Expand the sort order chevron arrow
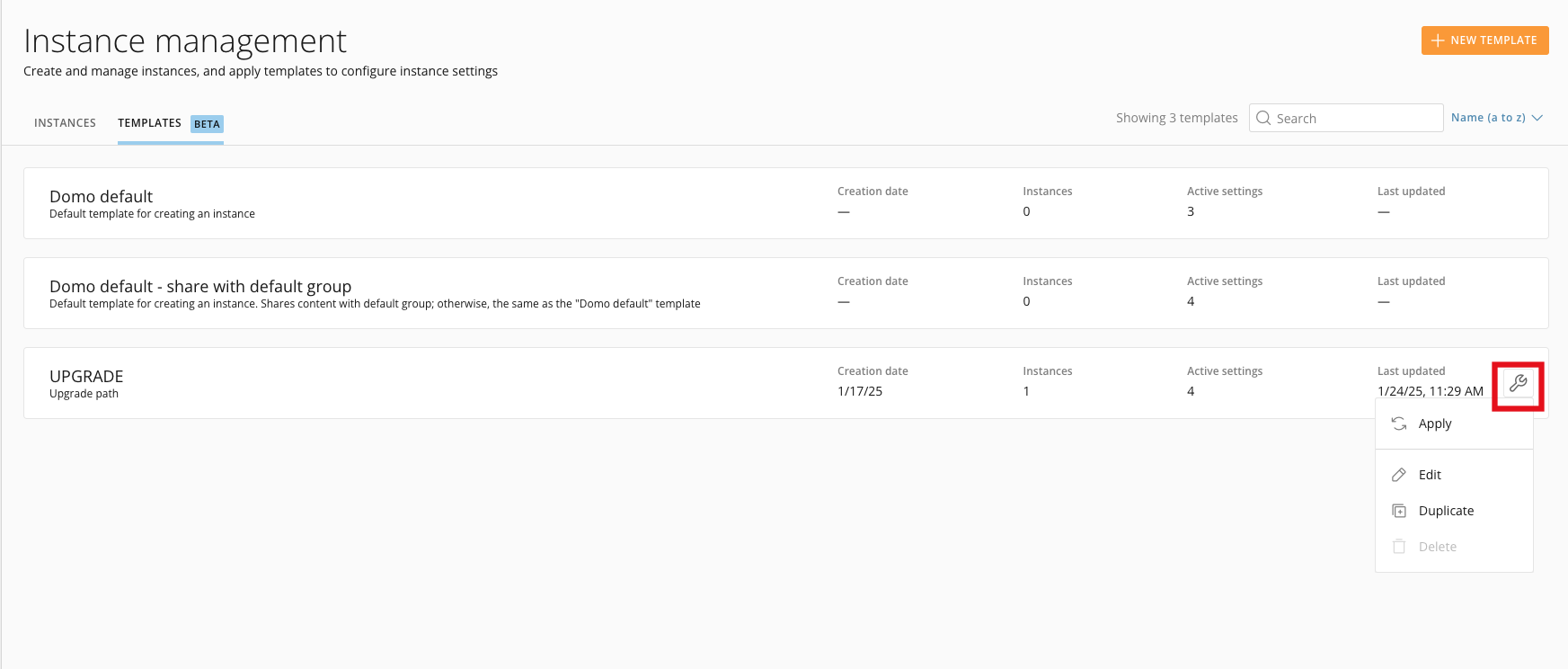 click(1537, 118)
